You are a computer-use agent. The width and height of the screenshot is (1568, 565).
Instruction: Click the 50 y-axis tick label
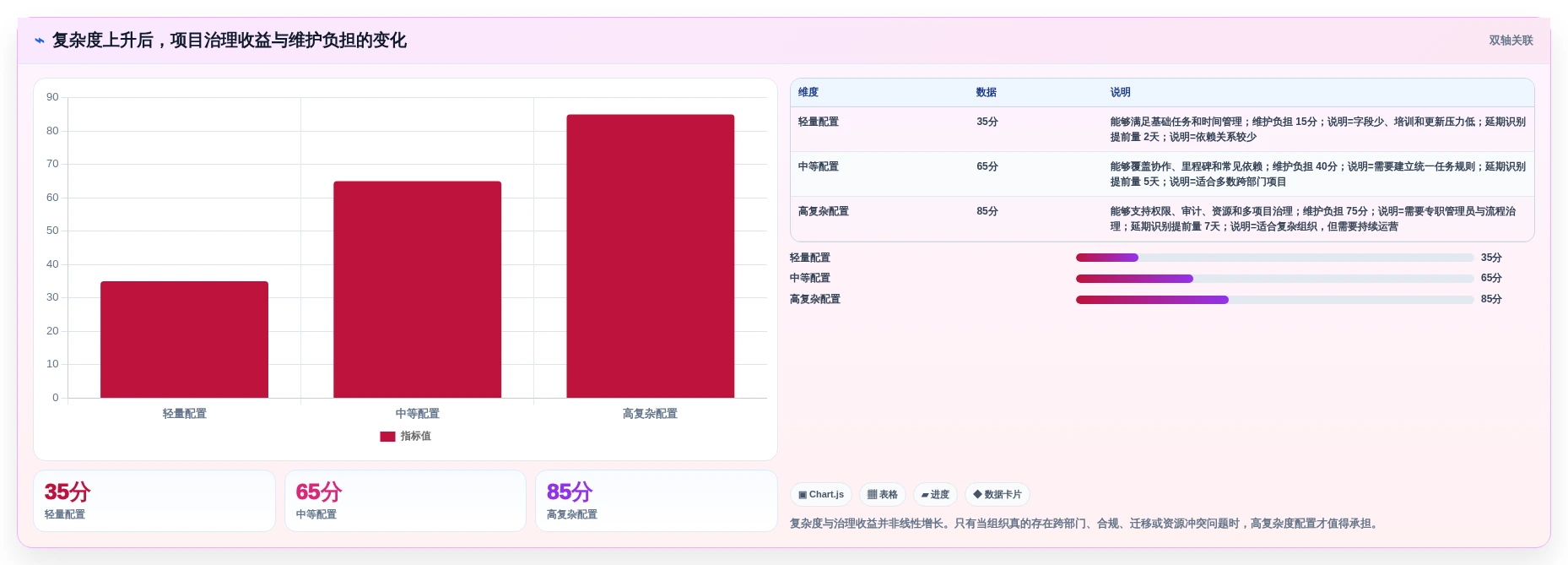coord(52,231)
